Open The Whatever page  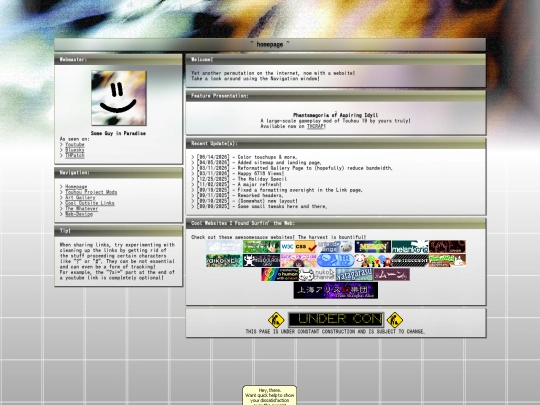point(81,209)
